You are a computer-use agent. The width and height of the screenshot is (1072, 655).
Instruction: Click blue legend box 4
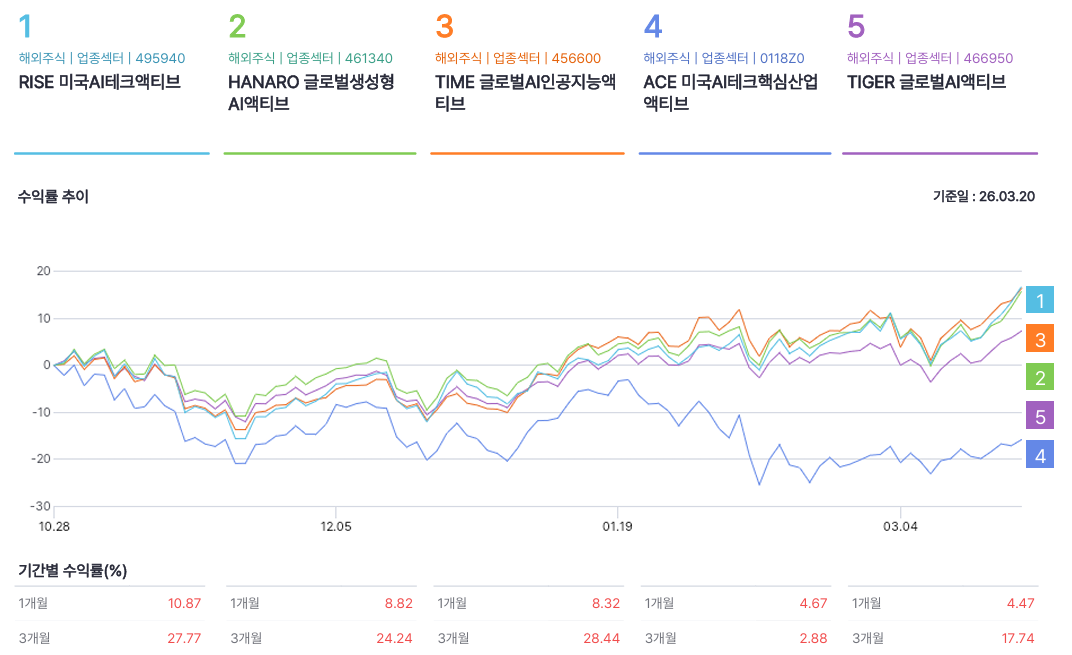pos(1040,455)
